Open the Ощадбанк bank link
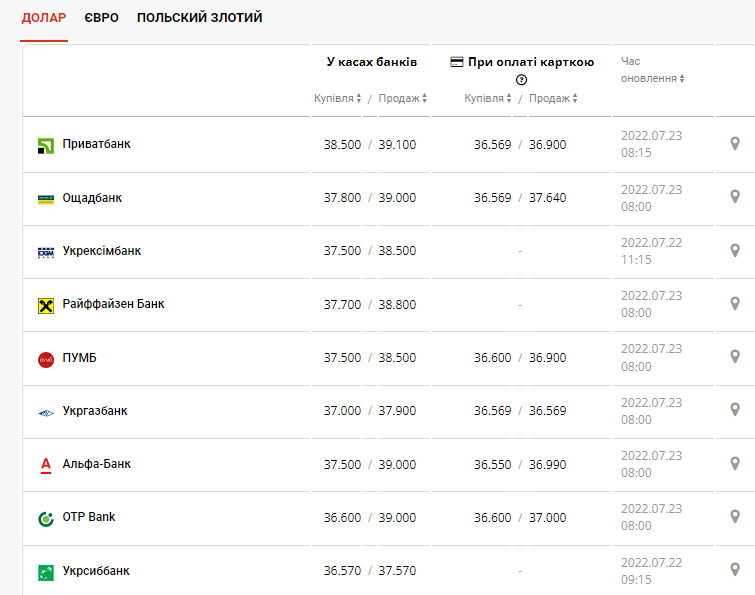The height and width of the screenshot is (595, 755). [92, 198]
